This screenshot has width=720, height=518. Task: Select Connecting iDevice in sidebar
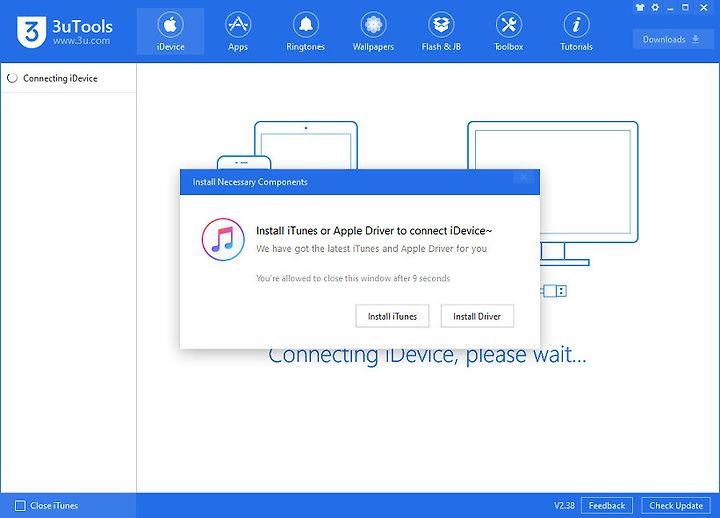click(x=68, y=78)
